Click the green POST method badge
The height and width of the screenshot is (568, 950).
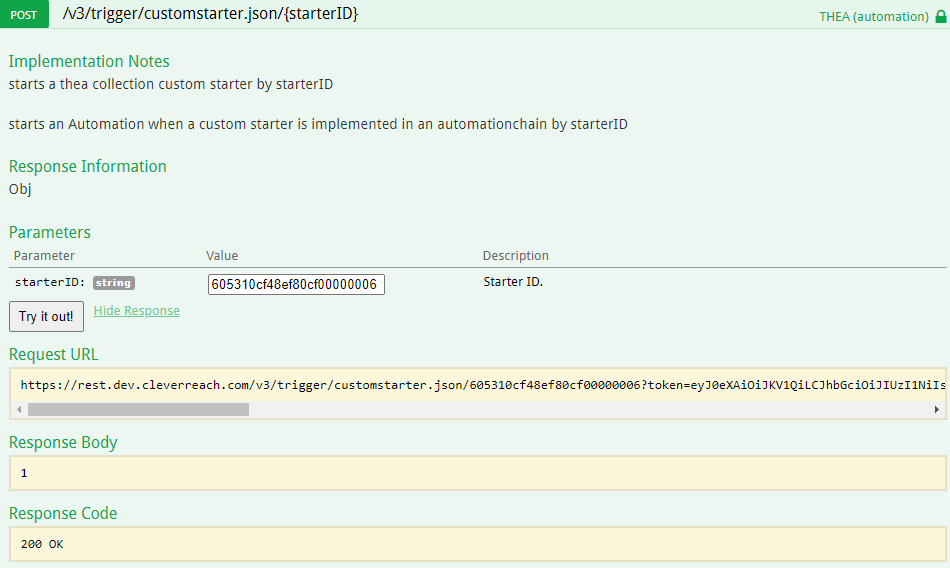(x=24, y=15)
